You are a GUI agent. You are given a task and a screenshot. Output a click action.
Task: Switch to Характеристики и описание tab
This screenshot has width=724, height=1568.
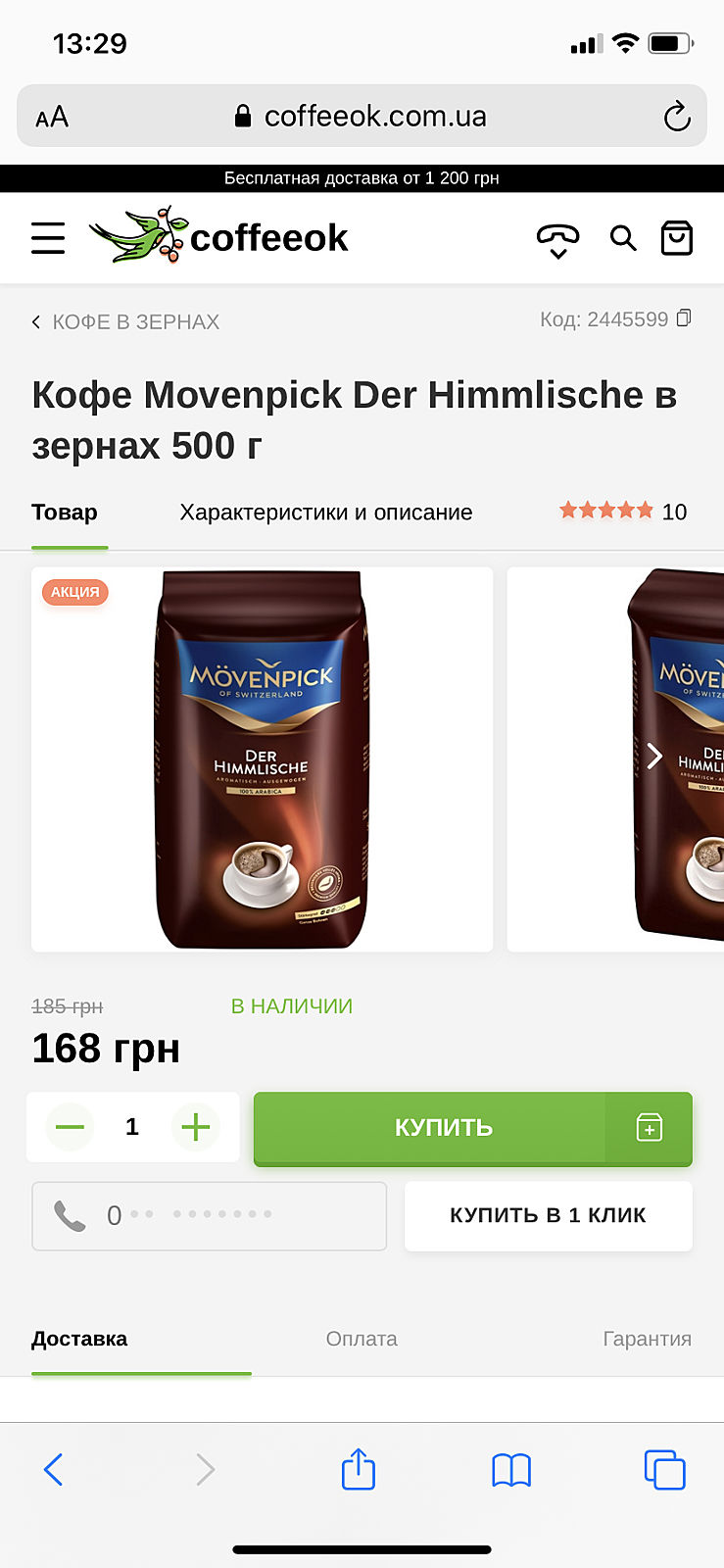click(x=326, y=513)
